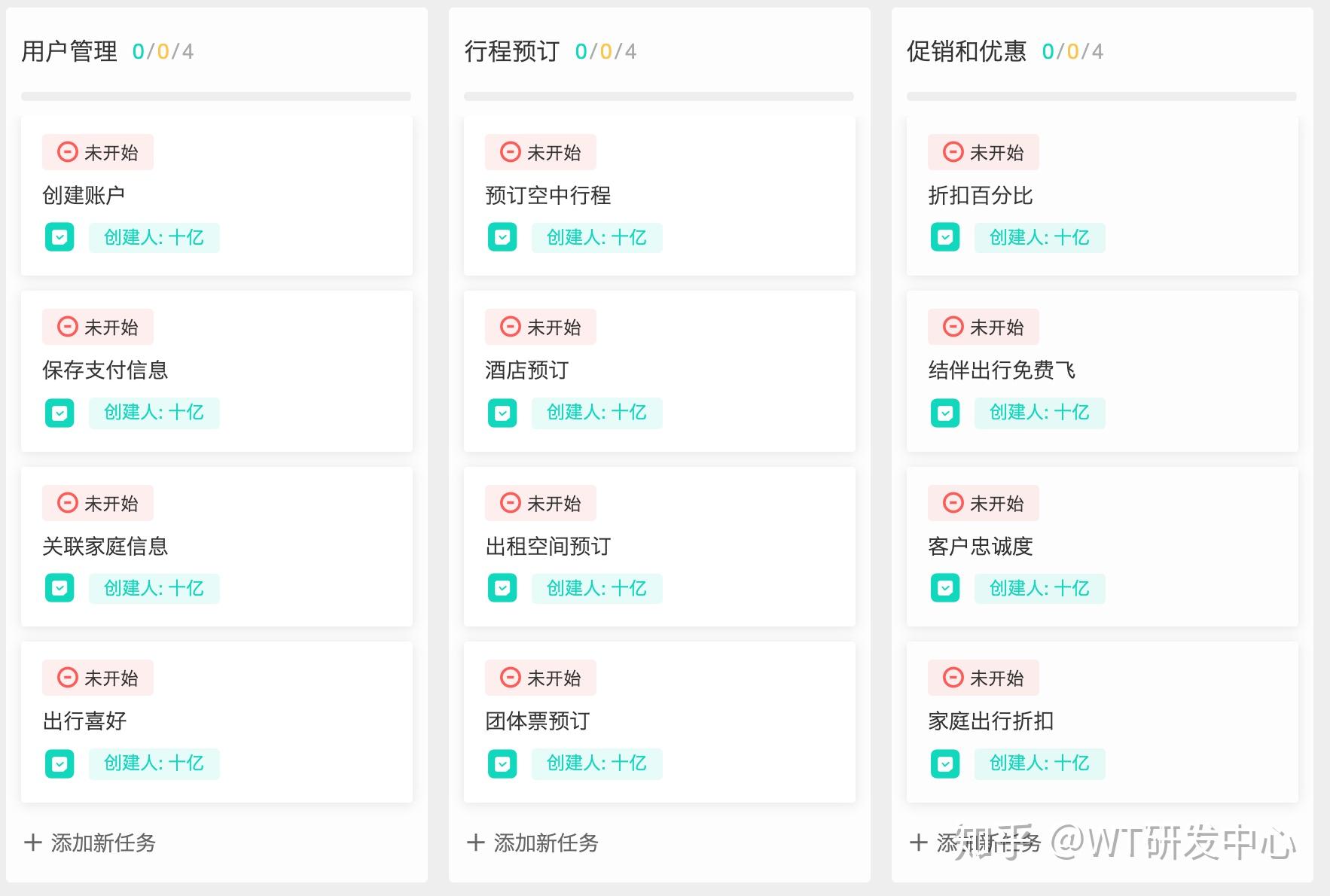Screen dimensions: 1330x896
Task: Click 添加新任务 under the 行程预订 column
Action: pos(532,843)
